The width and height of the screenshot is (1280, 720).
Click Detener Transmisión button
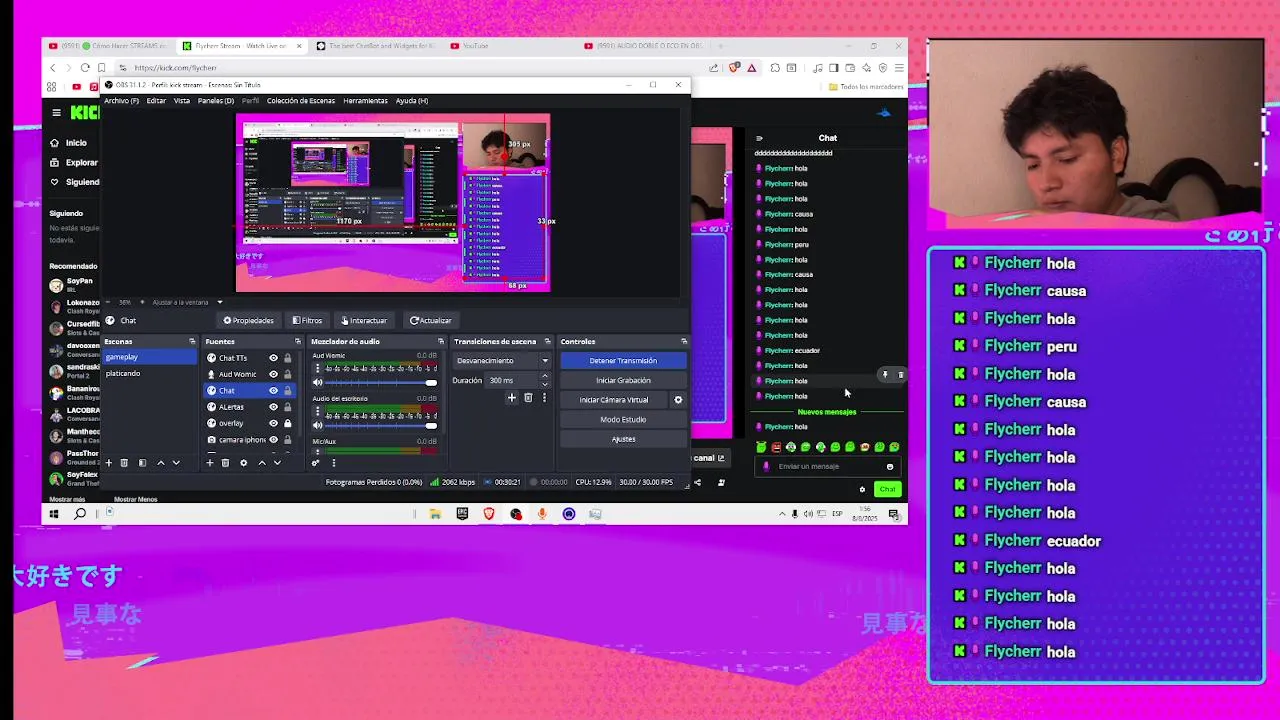pyautogui.click(x=623, y=361)
